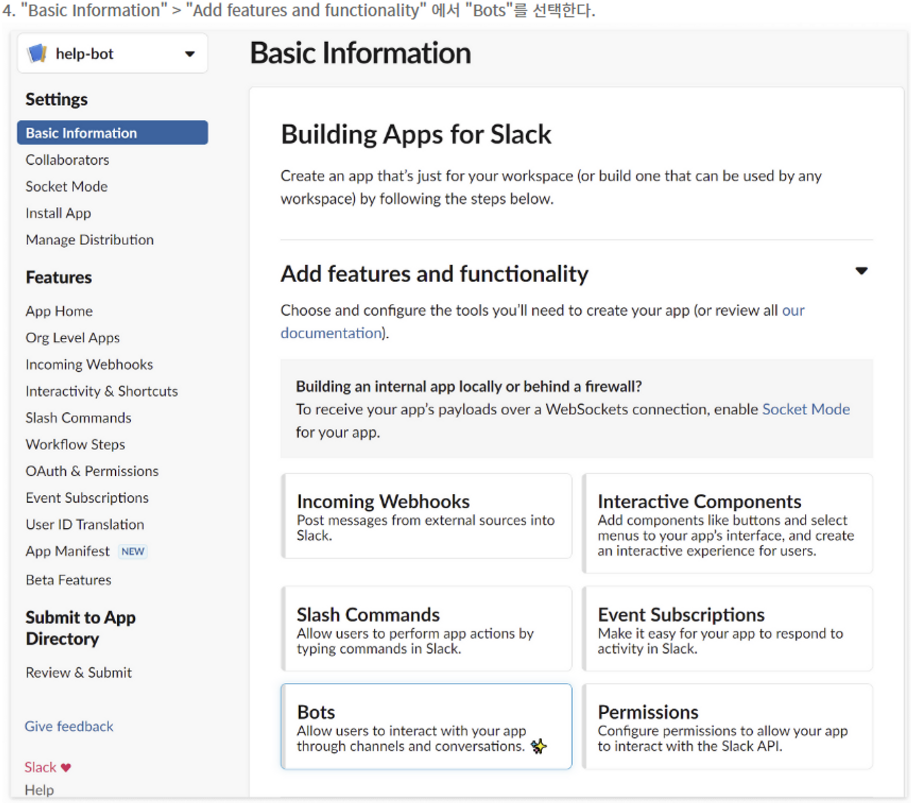
Task: Open the Review & Submit page
Action: pos(79,673)
